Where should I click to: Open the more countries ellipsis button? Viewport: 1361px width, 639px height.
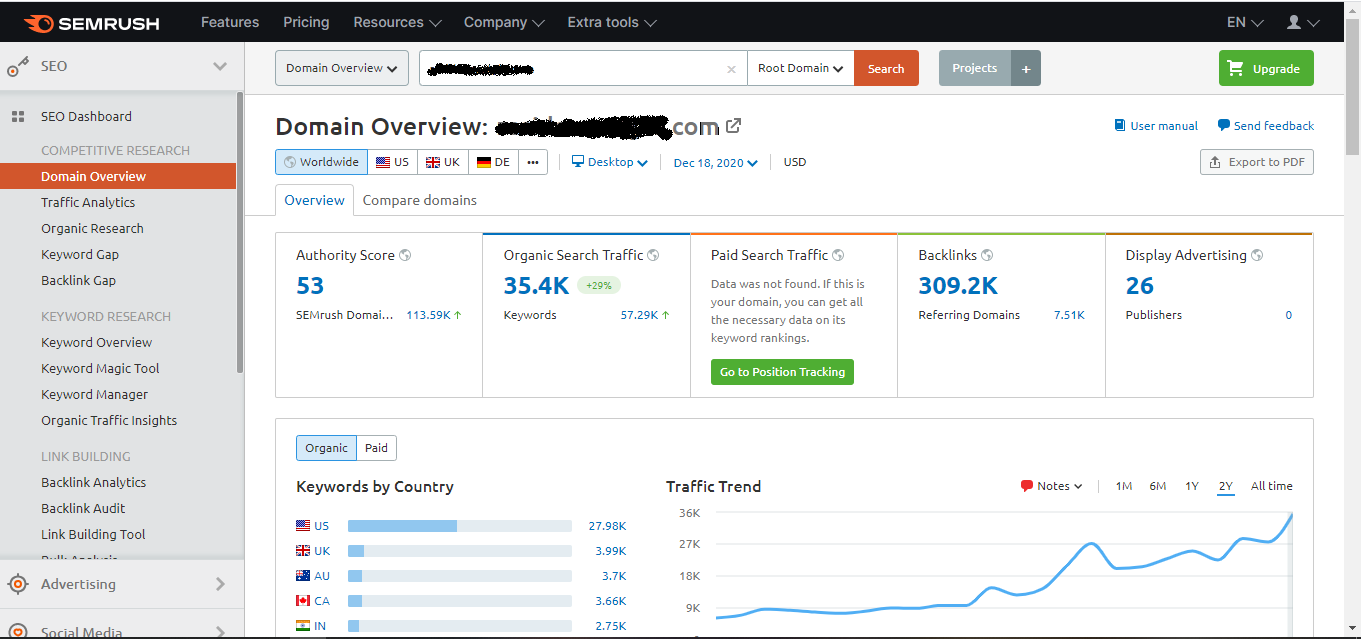(x=533, y=162)
